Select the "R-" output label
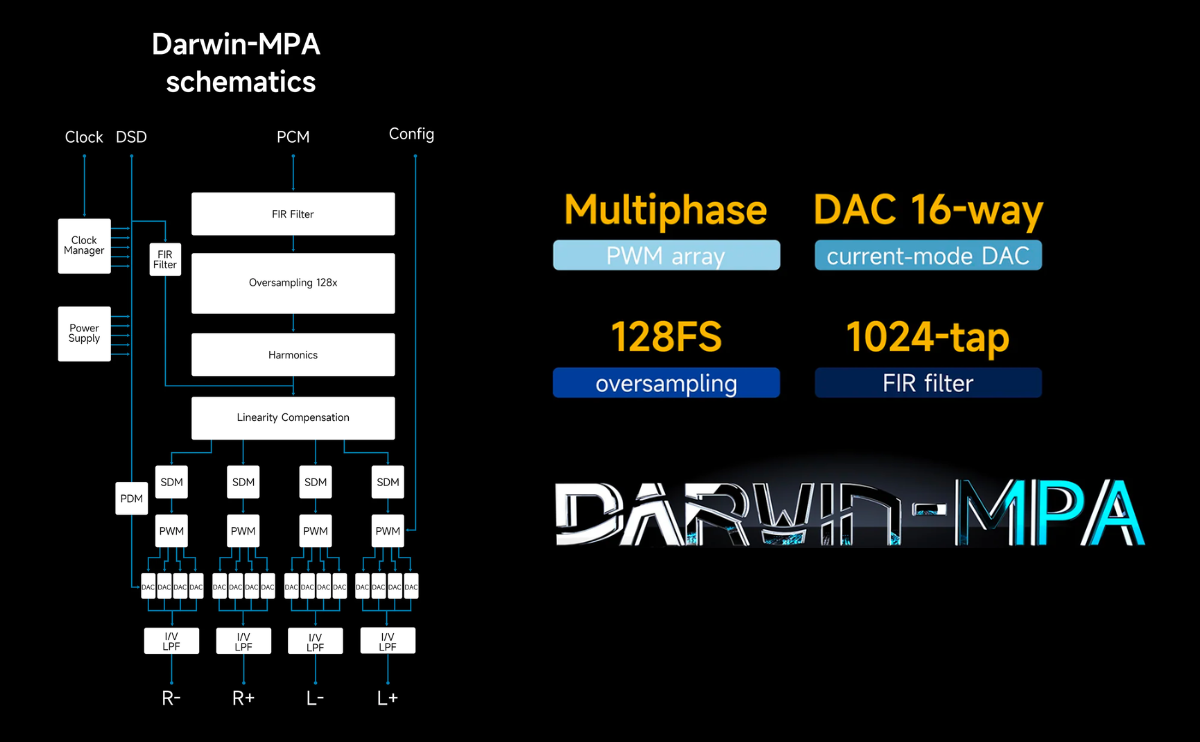 tap(171, 698)
